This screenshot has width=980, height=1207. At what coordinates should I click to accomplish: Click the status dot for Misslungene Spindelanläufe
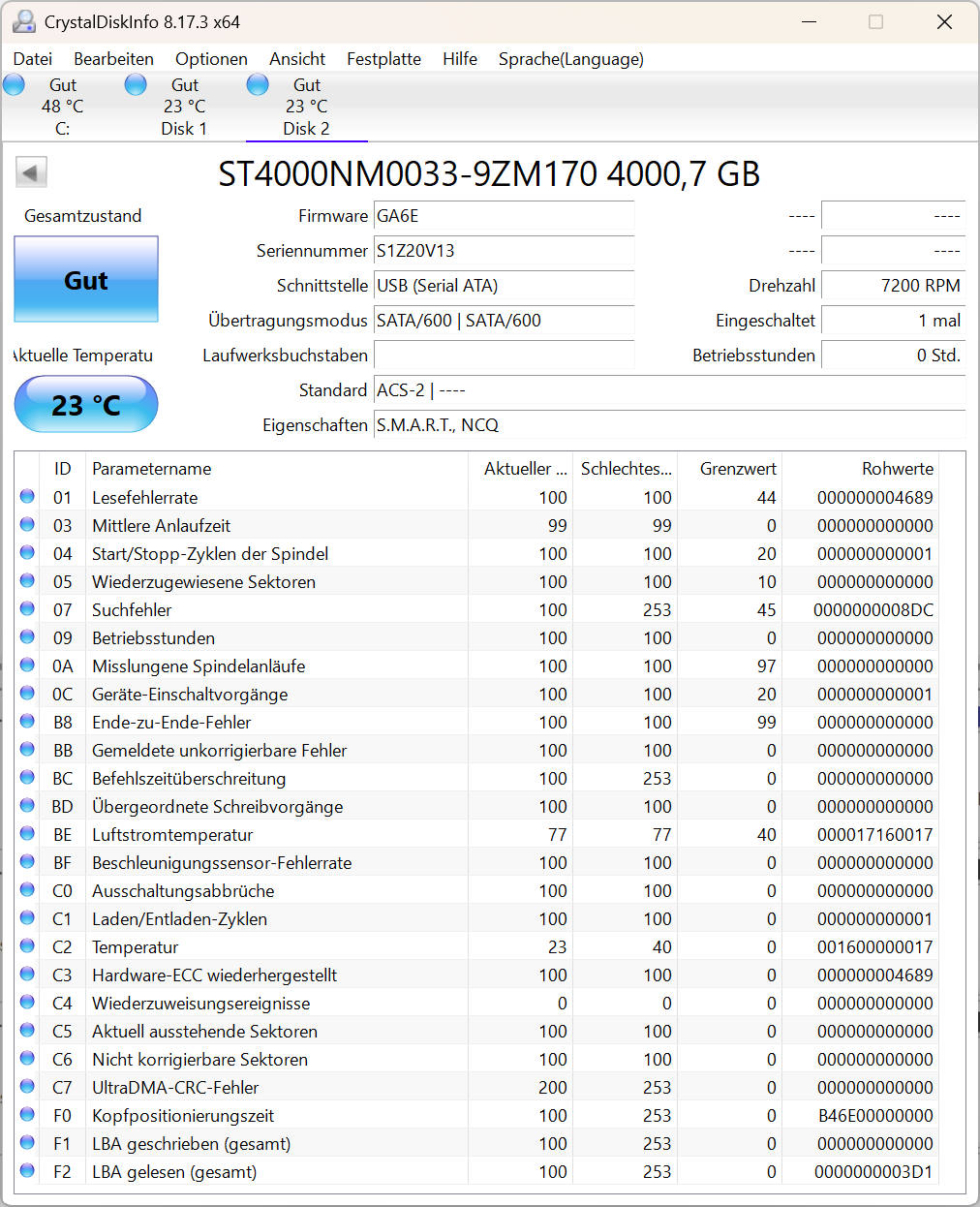pos(27,665)
